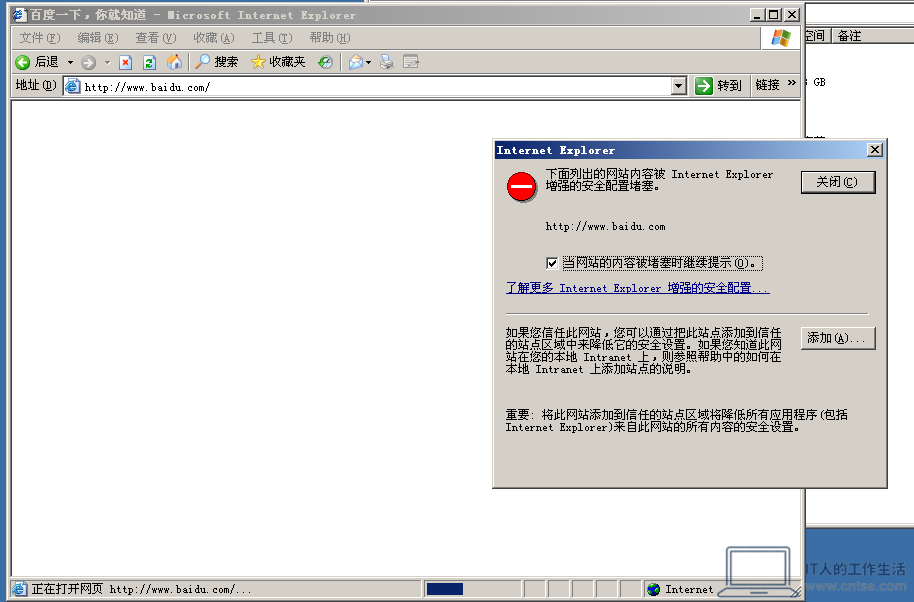
Task: Click the blocked URL http://www.baidu.com text in the dialog
Action: click(x=605, y=227)
